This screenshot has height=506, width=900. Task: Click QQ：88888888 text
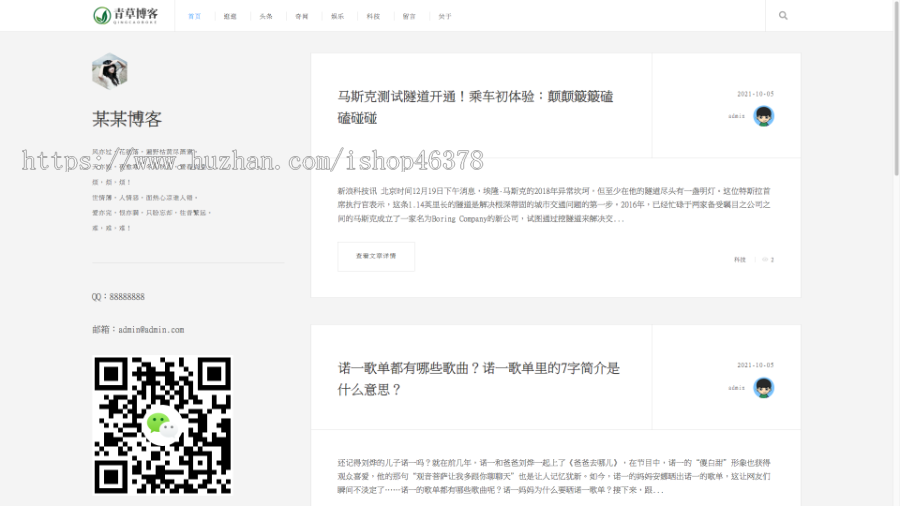click(x=118, y=297)
